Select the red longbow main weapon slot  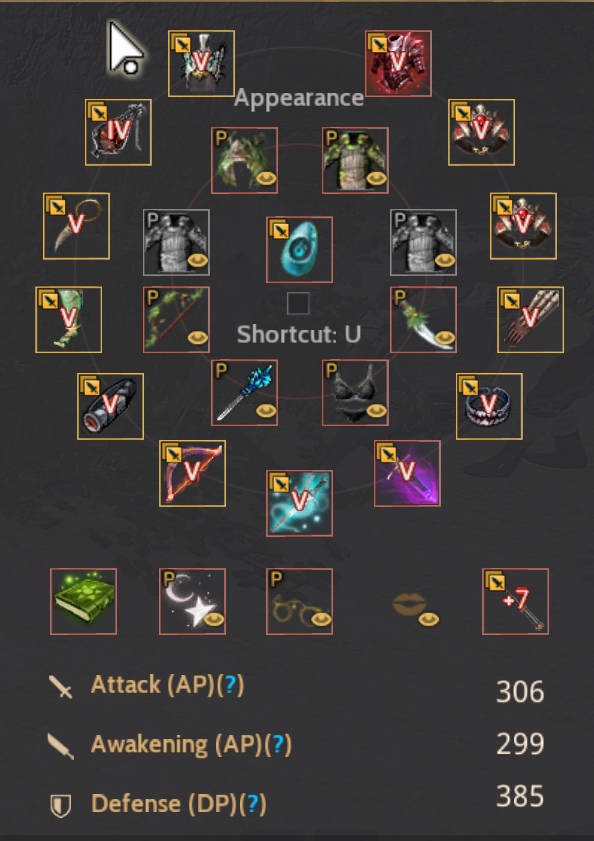coord(192,473)
